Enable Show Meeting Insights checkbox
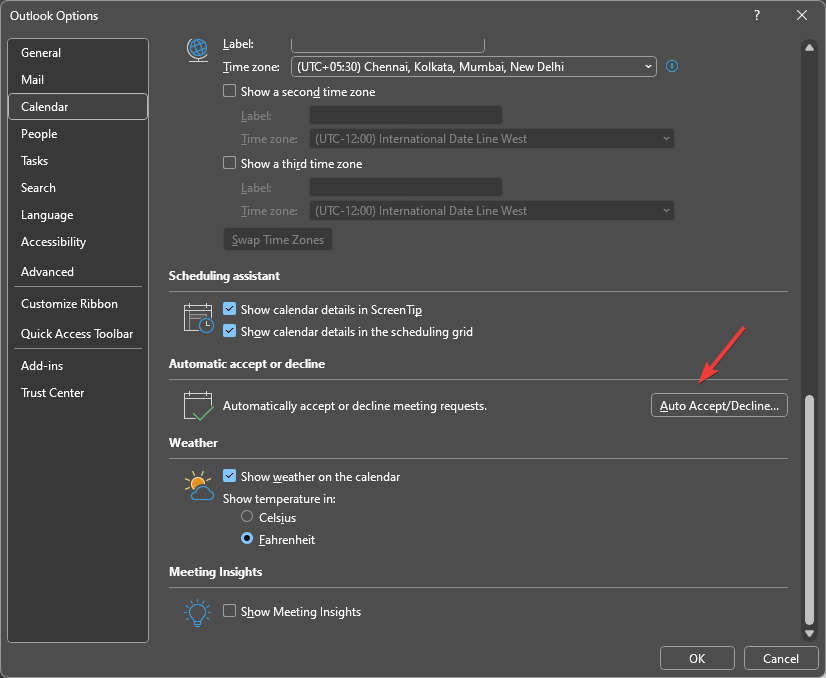826x678 pixels. coord(229,611)
